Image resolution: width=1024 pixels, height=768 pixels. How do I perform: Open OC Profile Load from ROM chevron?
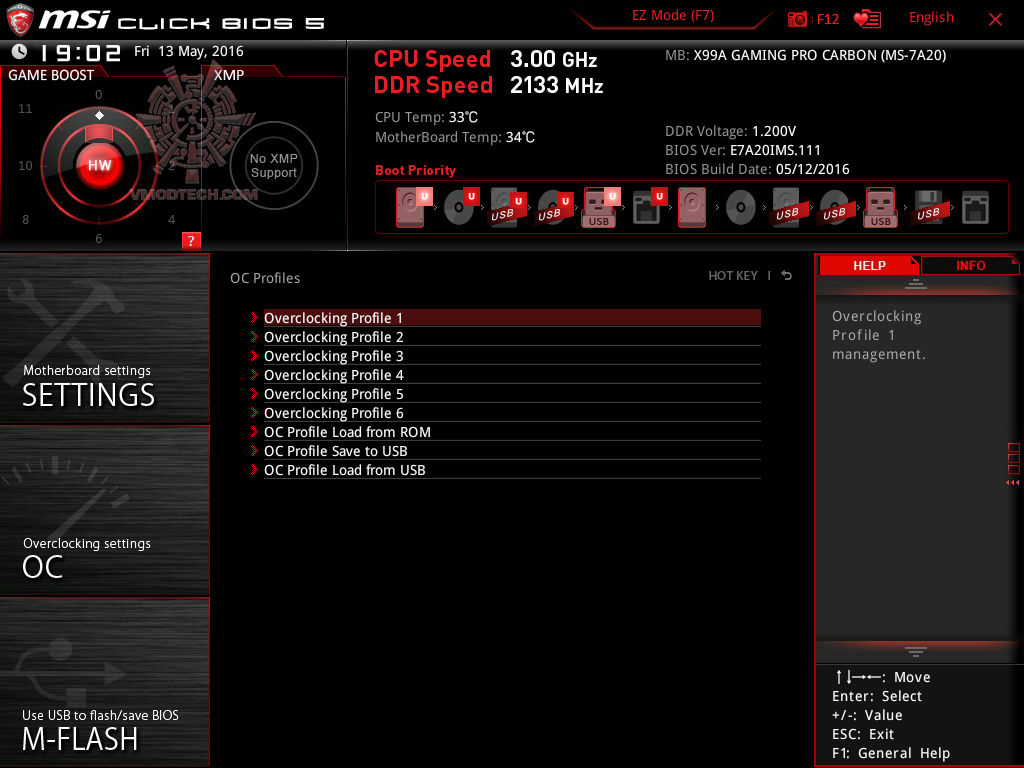[255, 432]
